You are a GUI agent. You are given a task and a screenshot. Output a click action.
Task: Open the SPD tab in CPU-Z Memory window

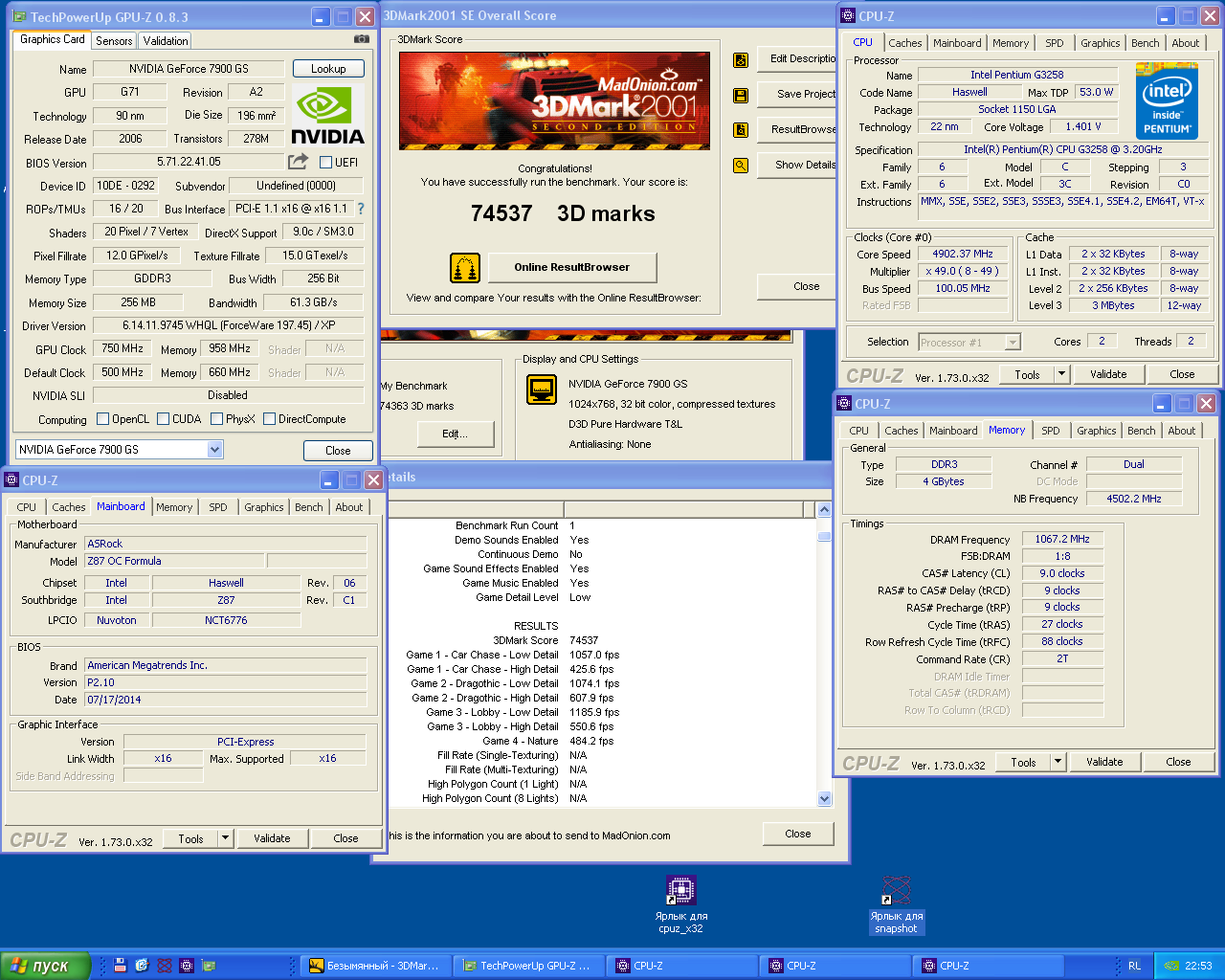tap(1051, 431)
